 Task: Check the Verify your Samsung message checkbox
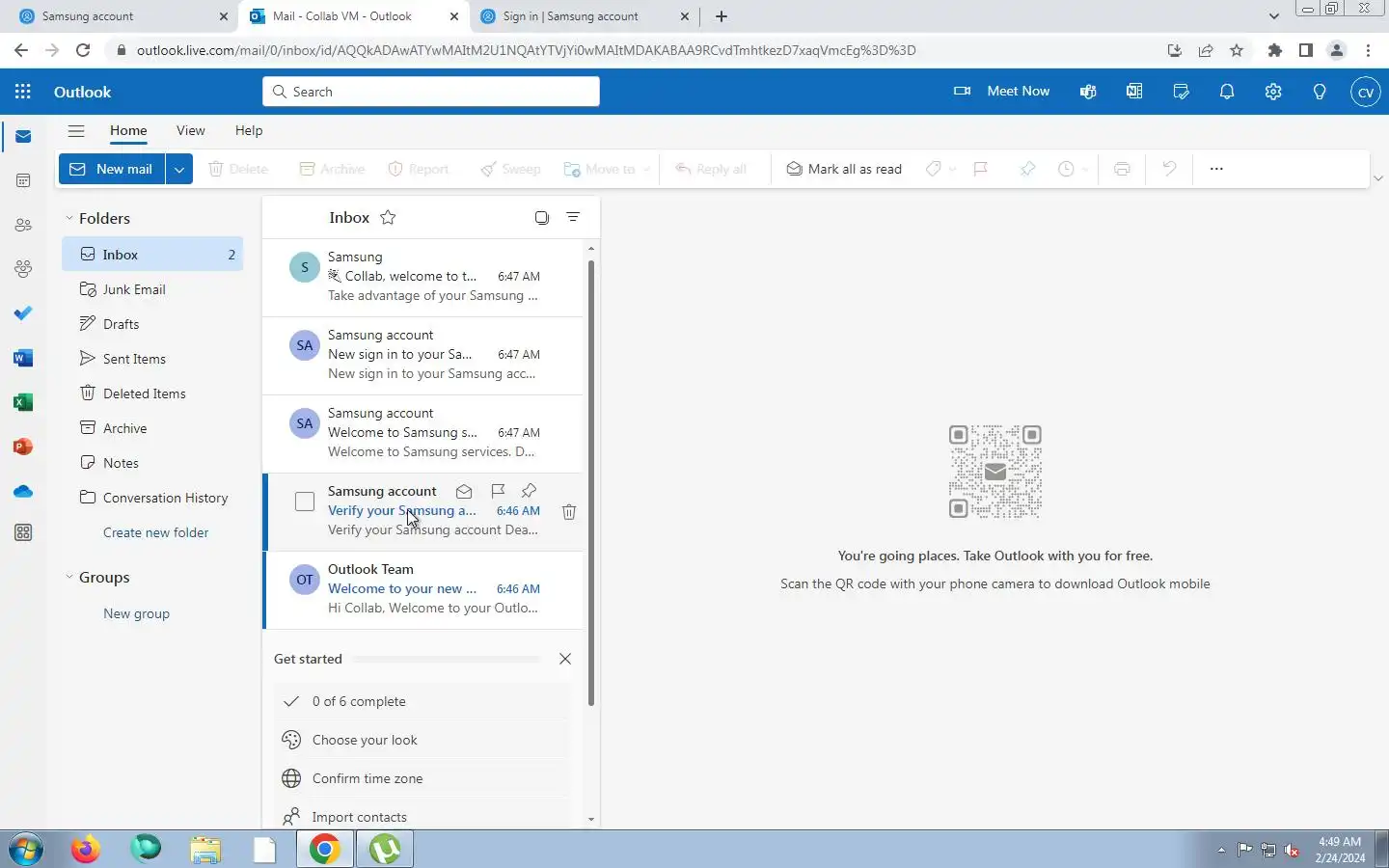[305, 502]
